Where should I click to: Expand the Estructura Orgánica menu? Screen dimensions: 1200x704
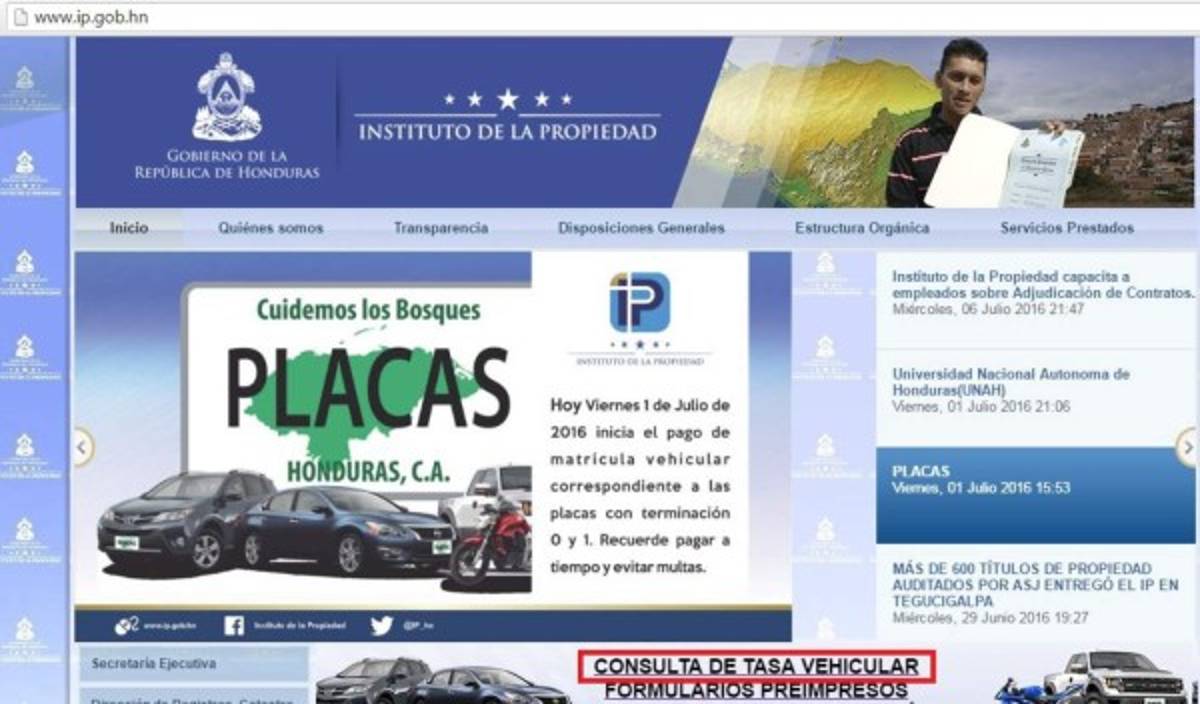pos(862,228)
